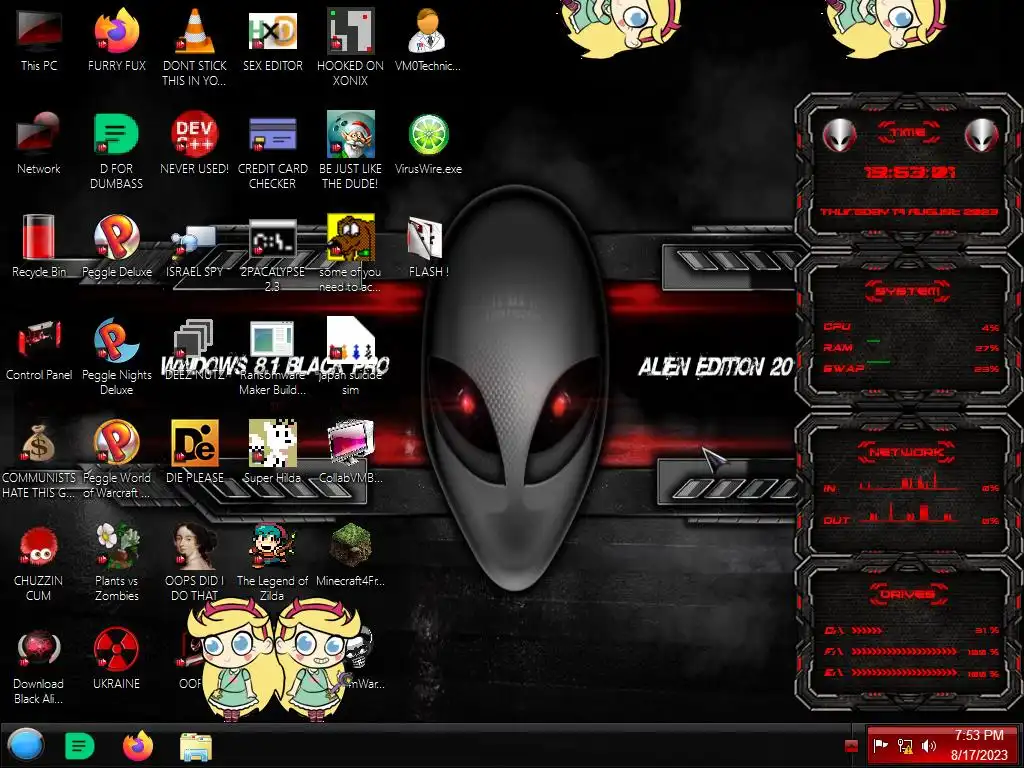Open the This PC desktop icon
The height and width of the screenshot is (768, 1024).
(39, 40)
